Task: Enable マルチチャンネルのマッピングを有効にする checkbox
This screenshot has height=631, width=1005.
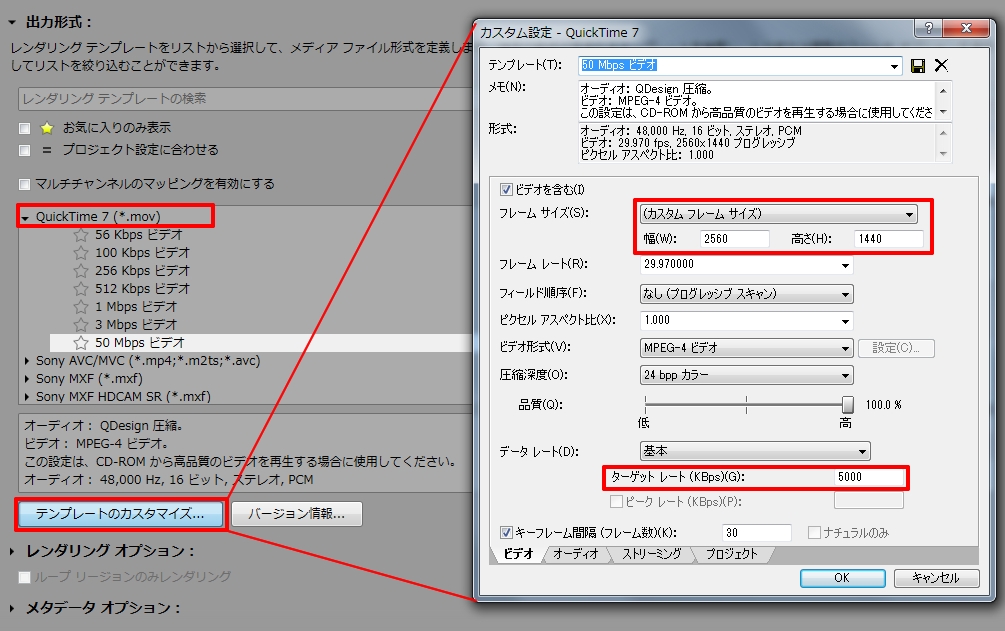Action: coord(24,185)
